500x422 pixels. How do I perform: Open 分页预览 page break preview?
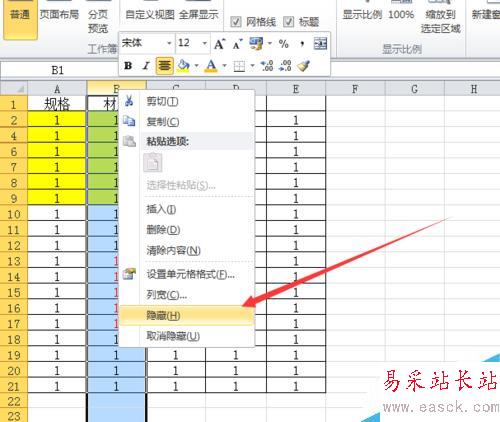point(98,21)
